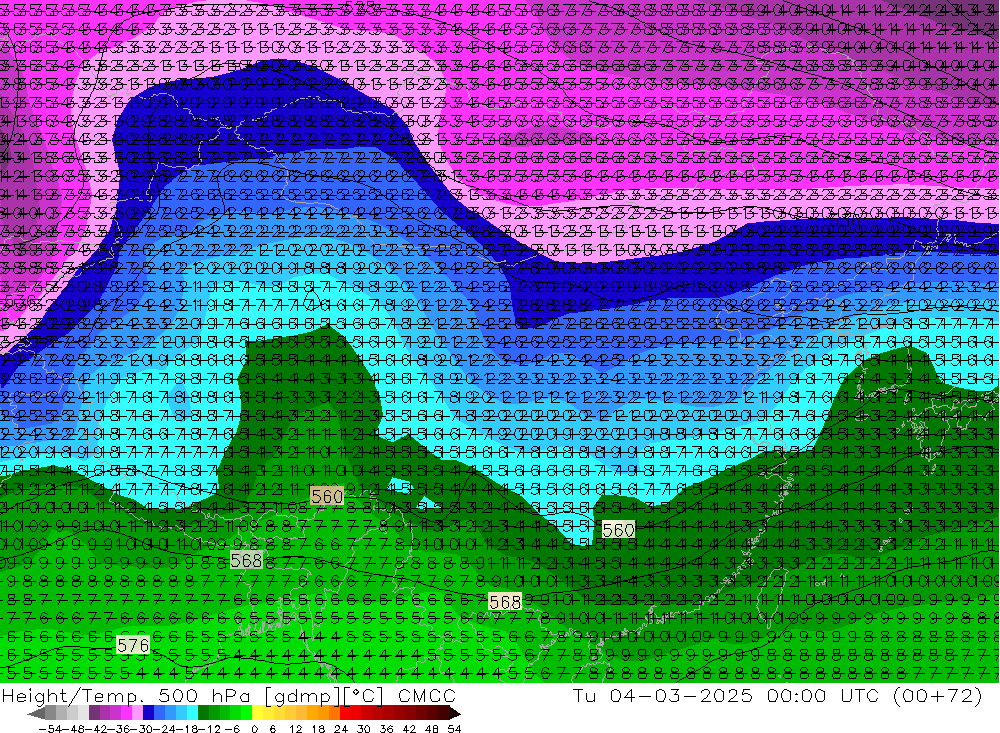The width and height of the screenshot is (1000, 733).
Task: Click the Tu 04-03-2025 00:00 UTC date
Action: tap(726, 695)
